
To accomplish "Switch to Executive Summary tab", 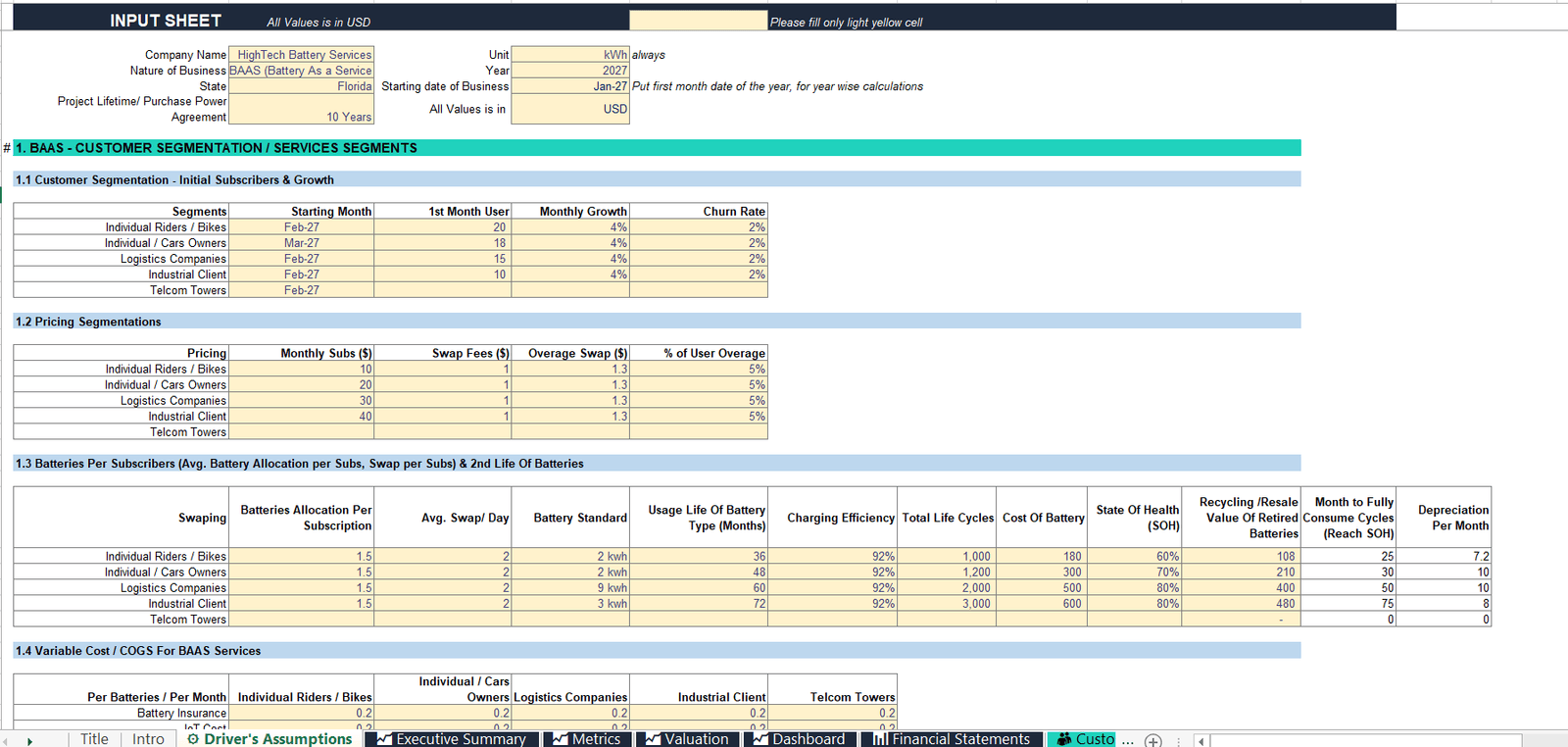I will click(452, 739).
